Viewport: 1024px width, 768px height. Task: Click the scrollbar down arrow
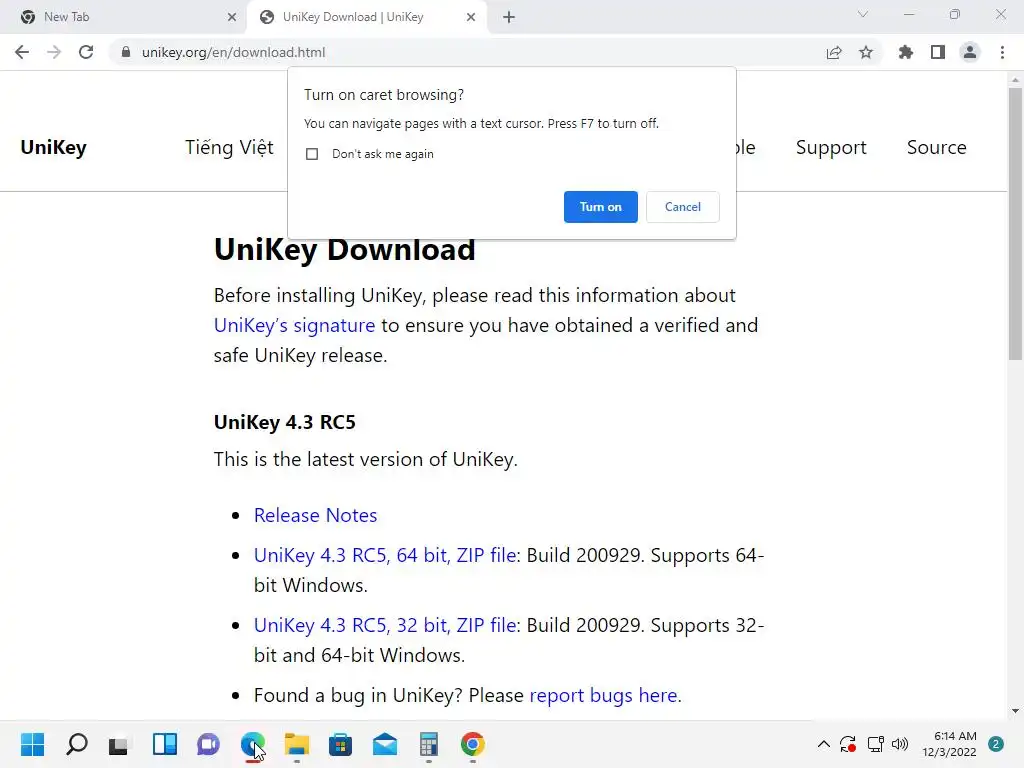(x=1015, y=711)
